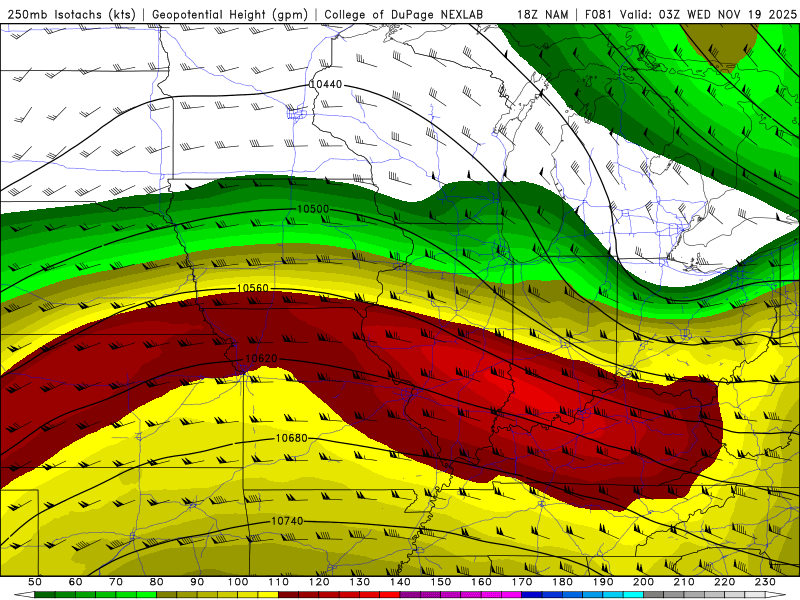The image size is (800, 600).
Task: Click the 'College of DuPage NEXLAB' header text
Action: coord(403,14)
